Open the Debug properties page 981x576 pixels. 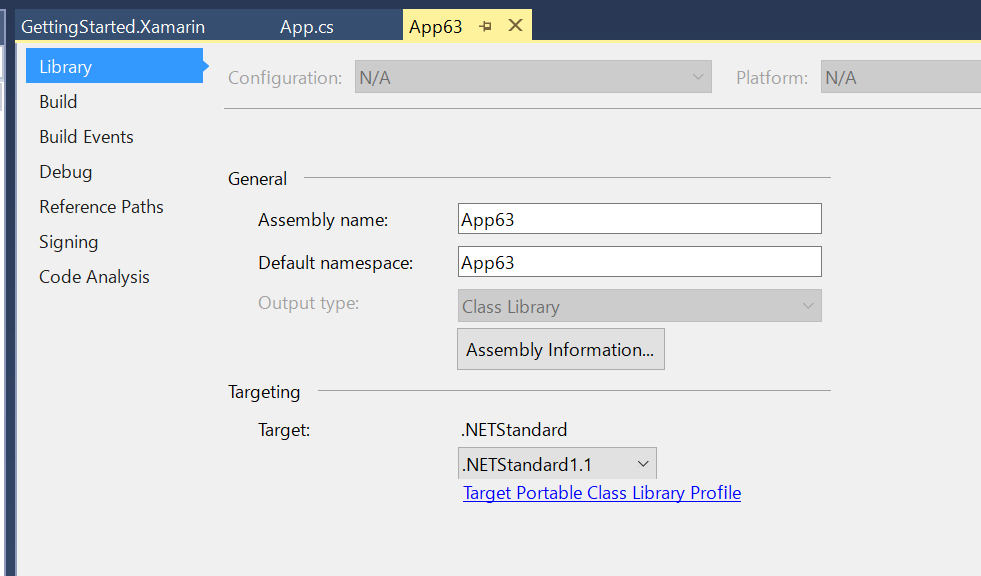point(66,172)
